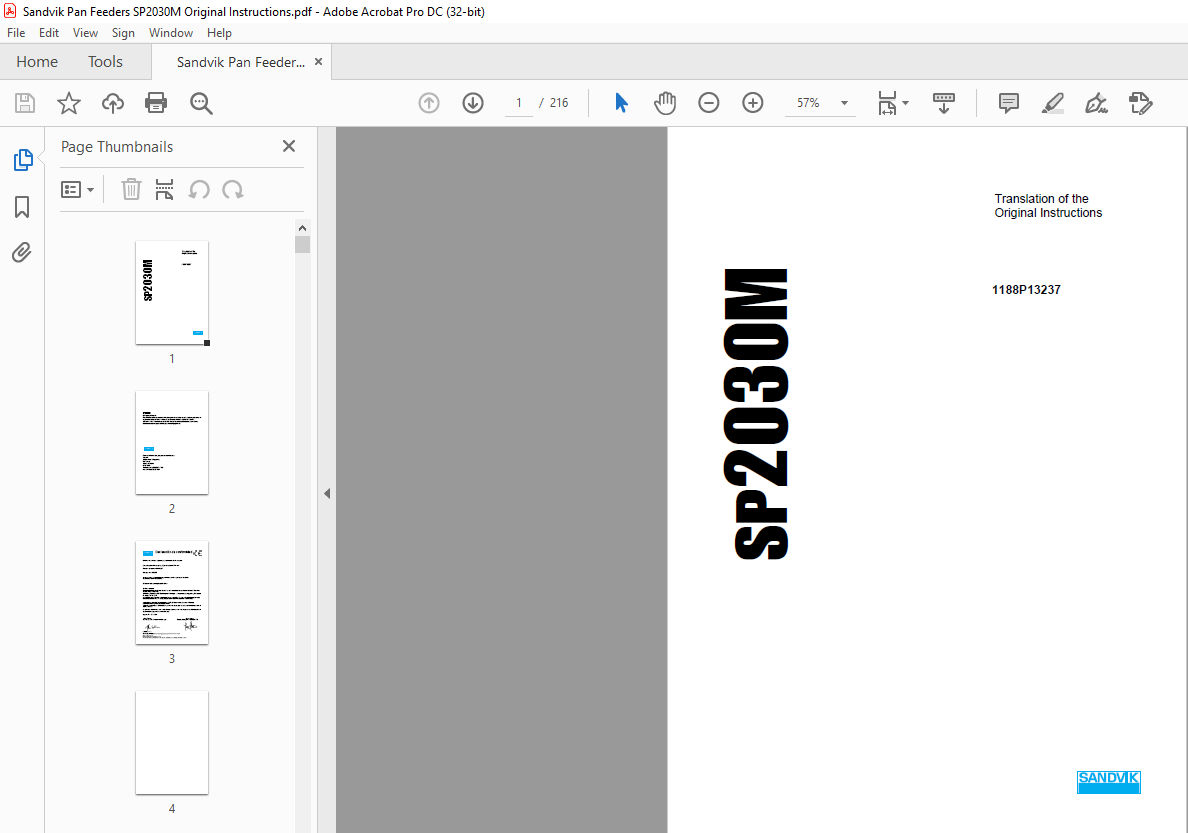The width and height of the screenshot is (1188, 833).
Task: Choose the Selection arrow tool
Action: coord(621,103)
